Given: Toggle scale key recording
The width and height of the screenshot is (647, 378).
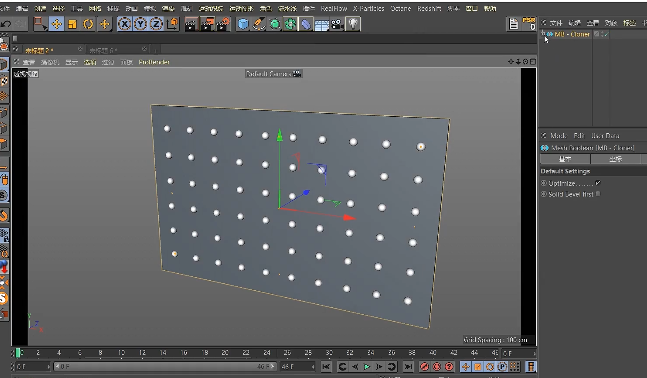Looking at the screenshot, I should click(x=478, y=366).
